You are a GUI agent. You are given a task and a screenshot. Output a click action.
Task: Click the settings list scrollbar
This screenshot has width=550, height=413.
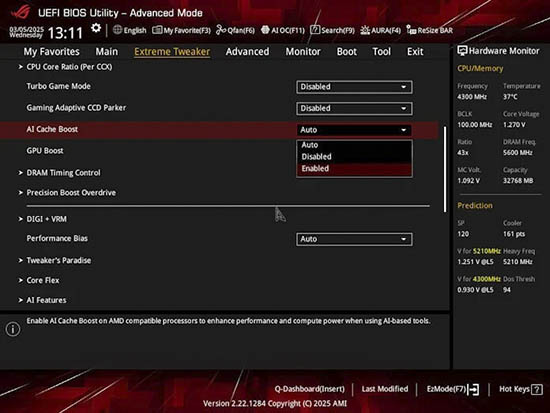pyautogui.click(x=445, y=169)
